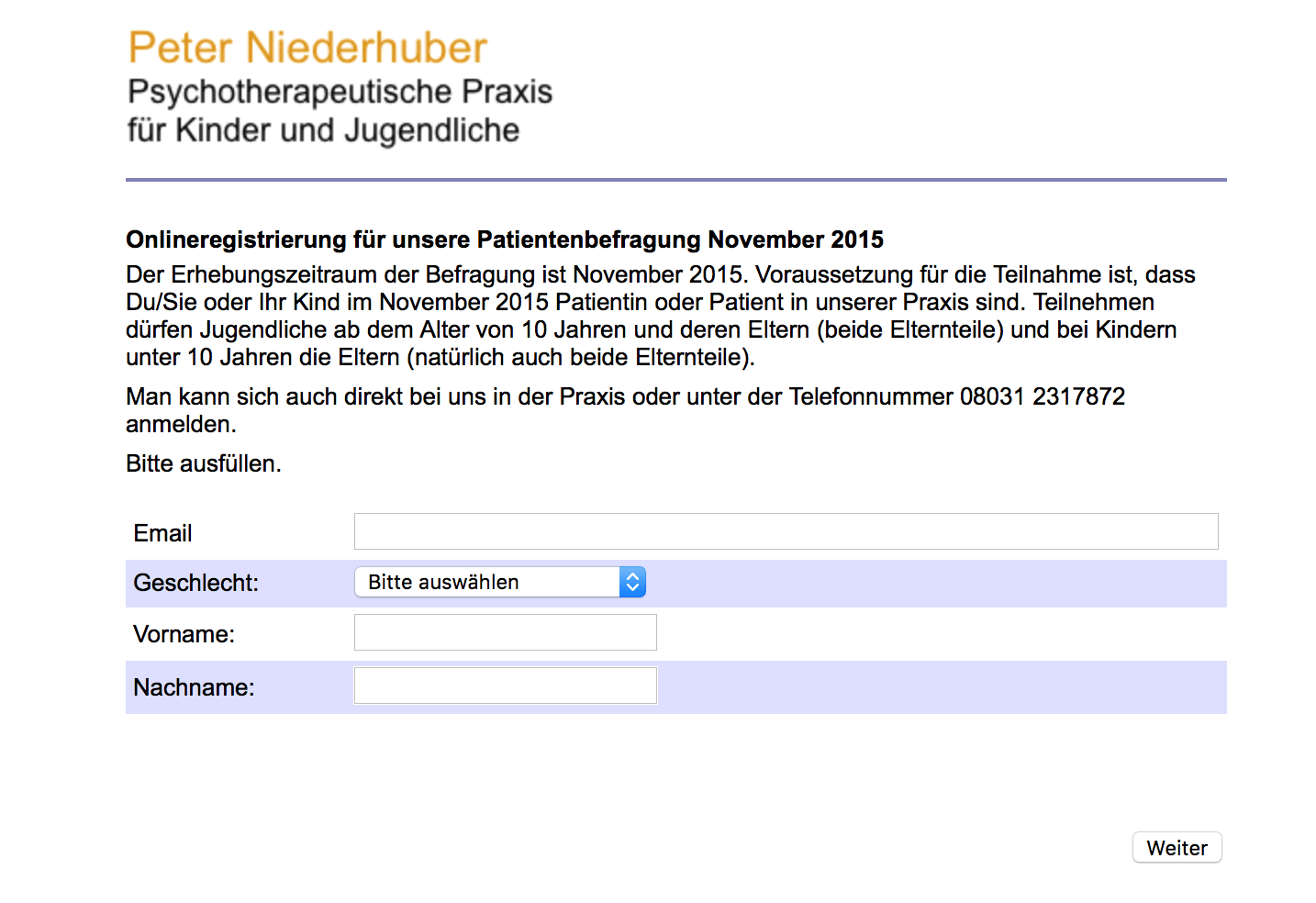Screen dimensions: 1316x903
Task: Click the blue dropdown arrows icon
Action: point(632,582)
